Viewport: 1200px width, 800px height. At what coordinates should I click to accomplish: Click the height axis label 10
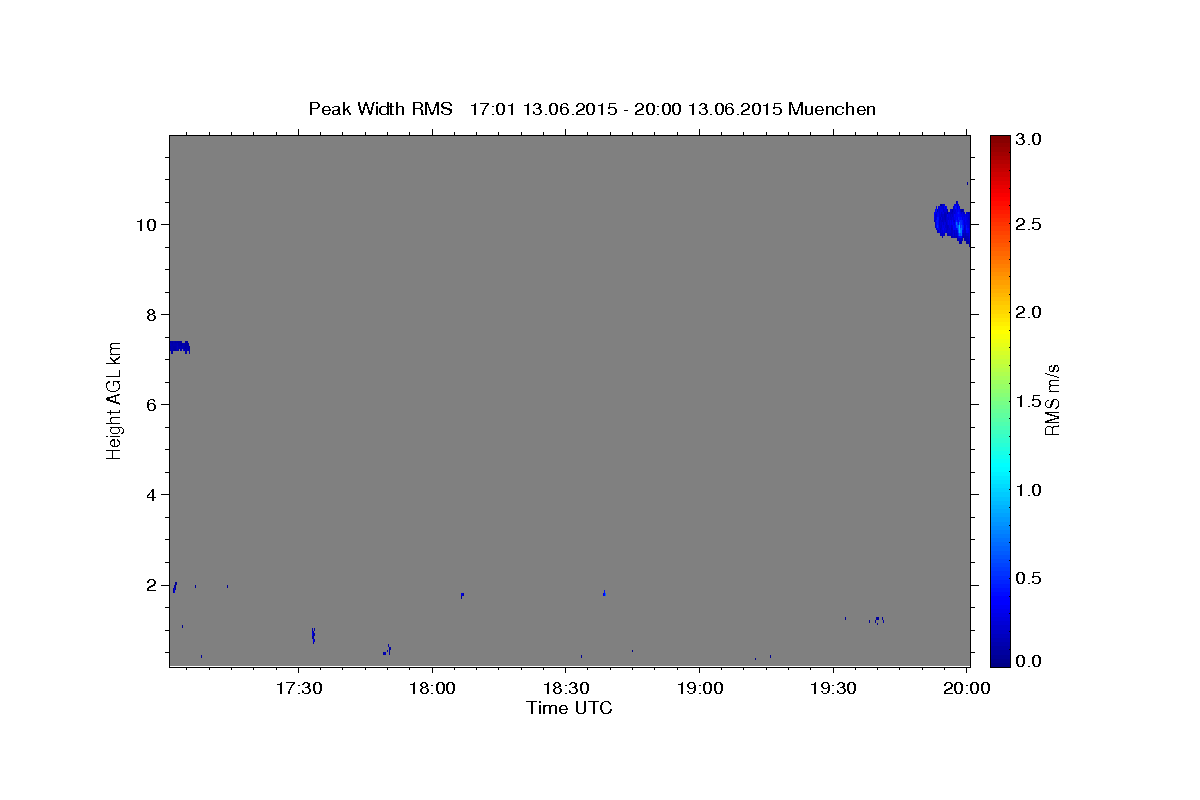tap(149, 224)
